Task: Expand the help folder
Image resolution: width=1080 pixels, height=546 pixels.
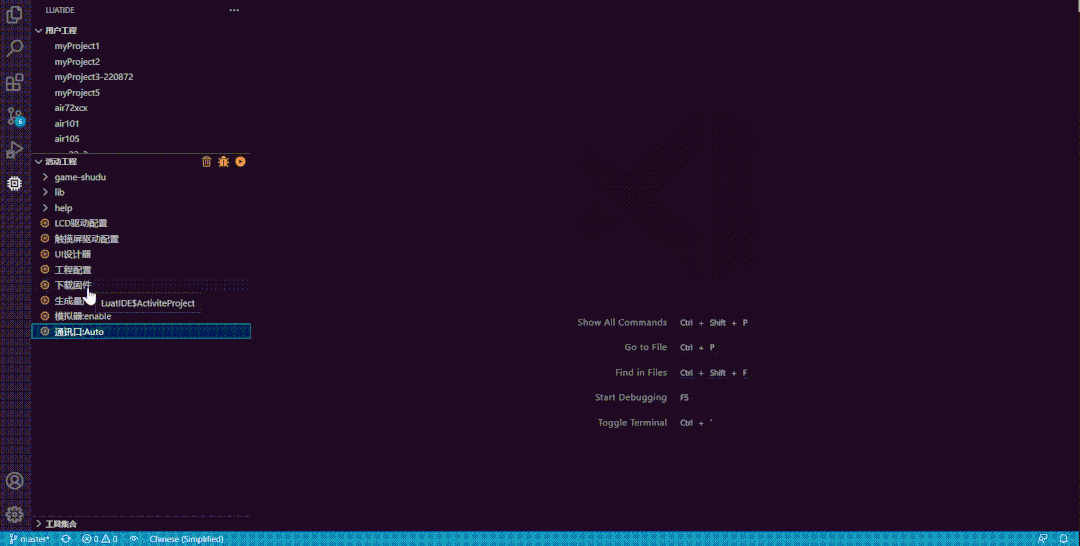Action: pyautogui.click(x=45, y=208)
